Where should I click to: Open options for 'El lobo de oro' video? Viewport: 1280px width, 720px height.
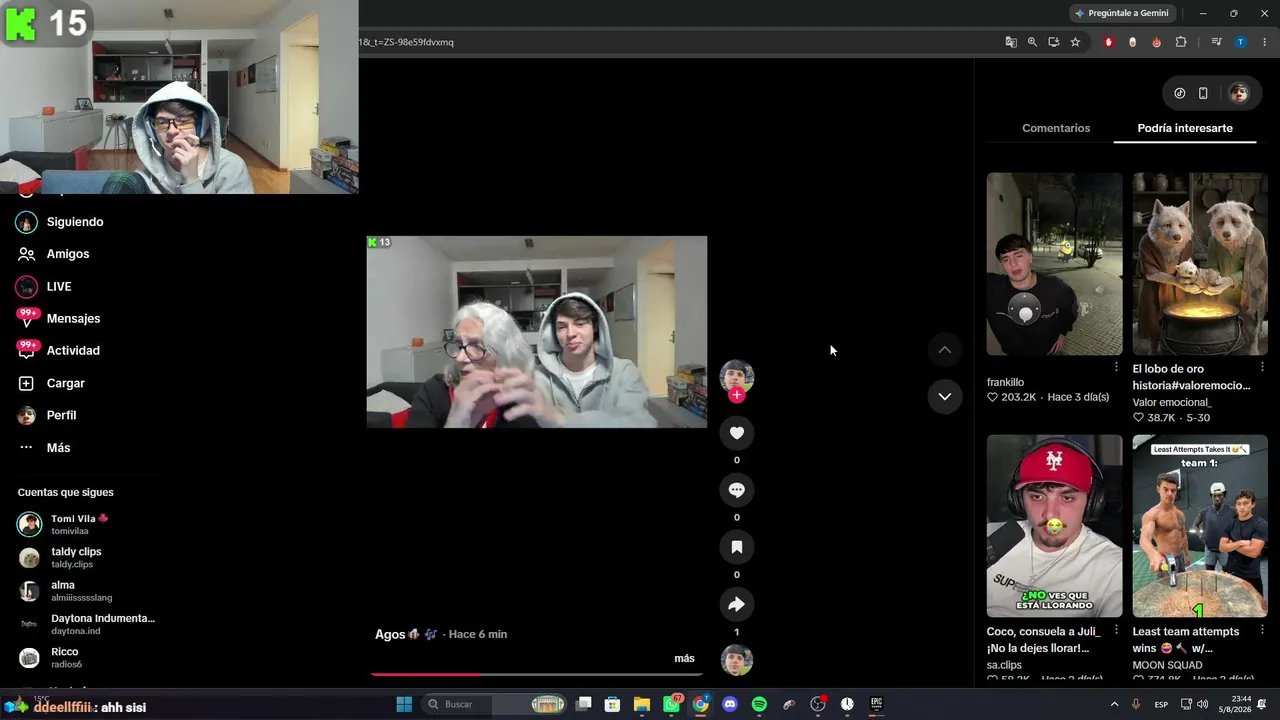(x=1262, y=368)
